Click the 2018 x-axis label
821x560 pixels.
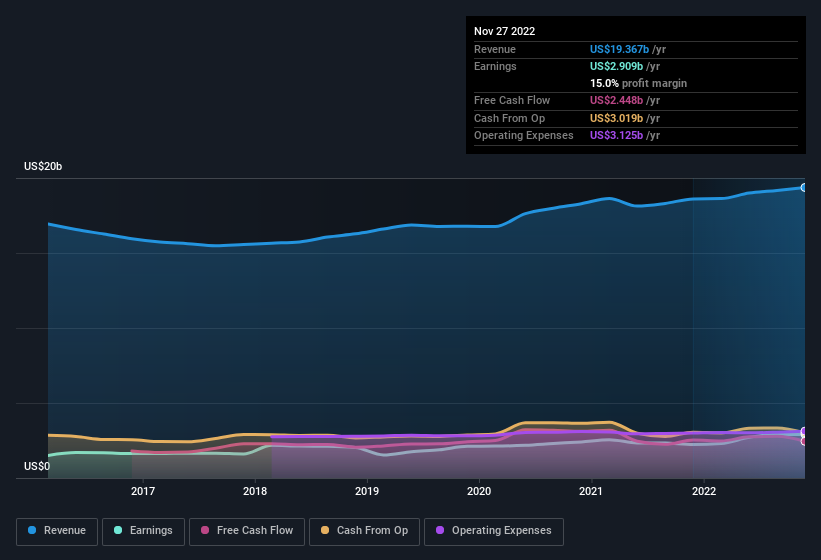point(255,491)
